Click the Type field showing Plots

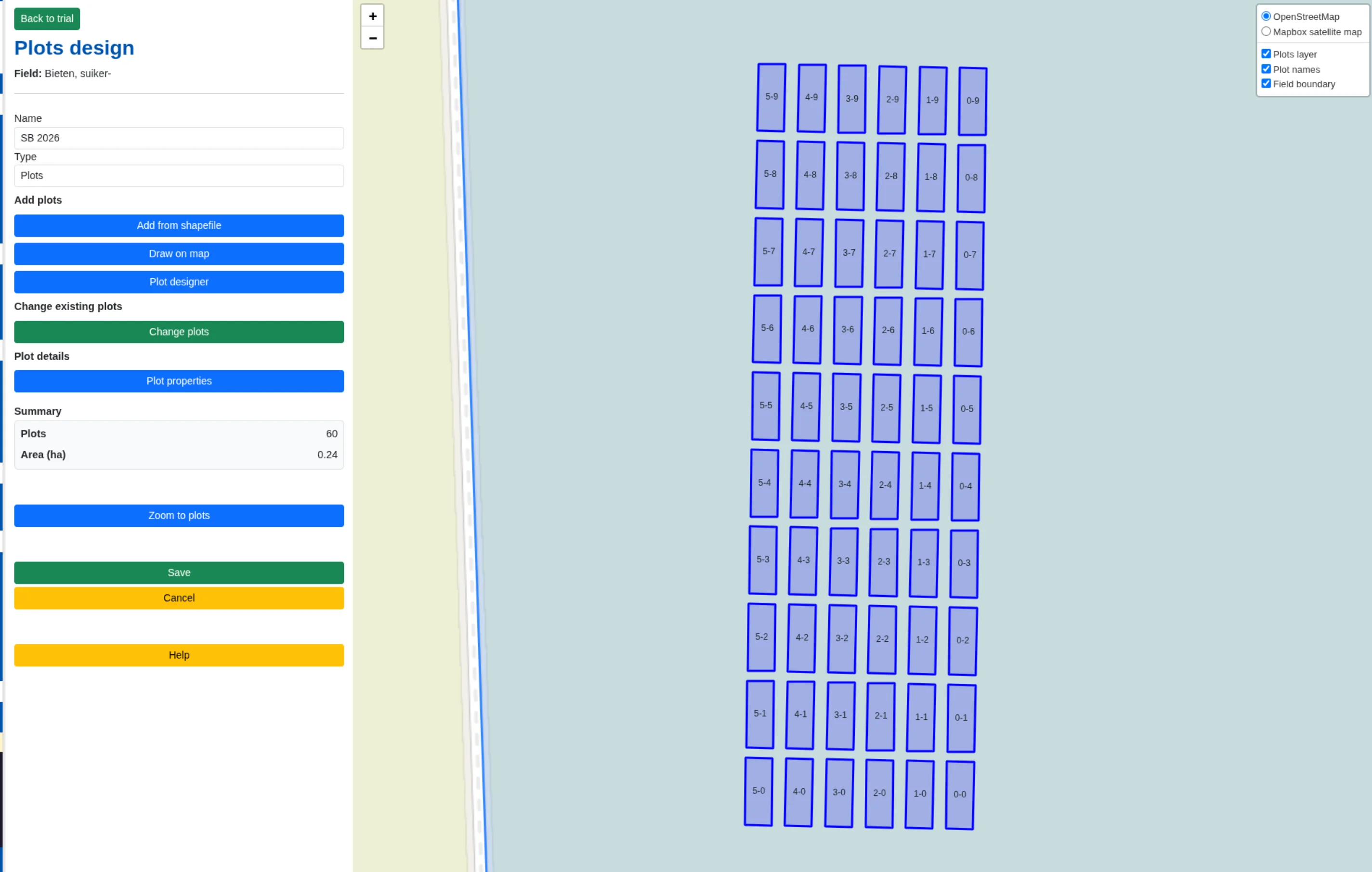179,175
